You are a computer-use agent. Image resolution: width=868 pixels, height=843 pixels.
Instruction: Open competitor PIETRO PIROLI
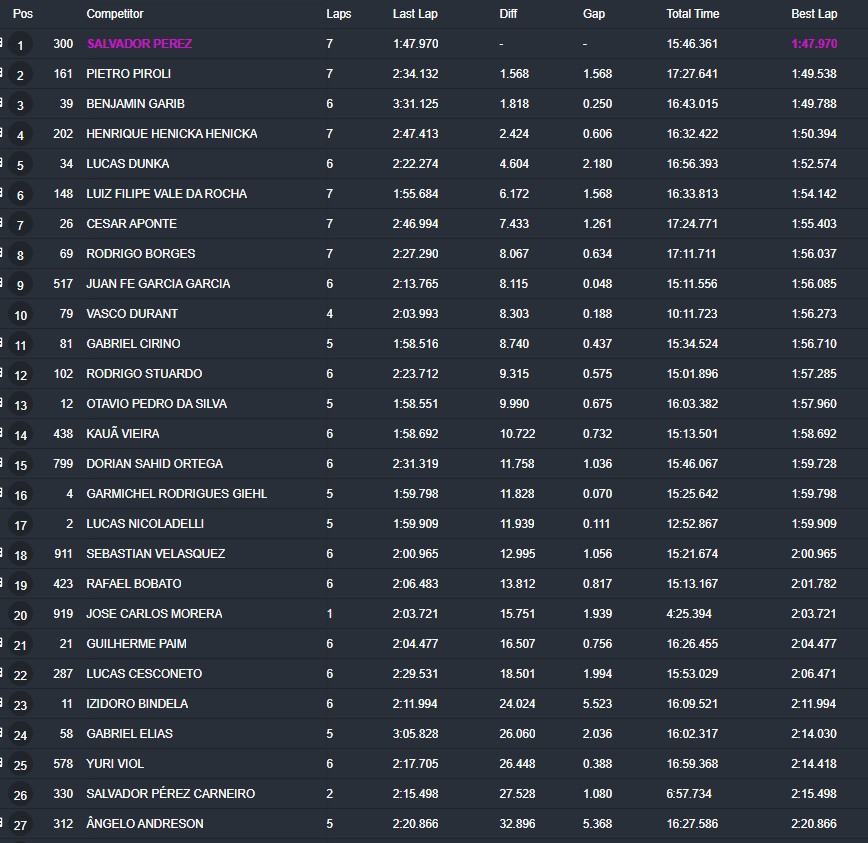coord(128,74)
